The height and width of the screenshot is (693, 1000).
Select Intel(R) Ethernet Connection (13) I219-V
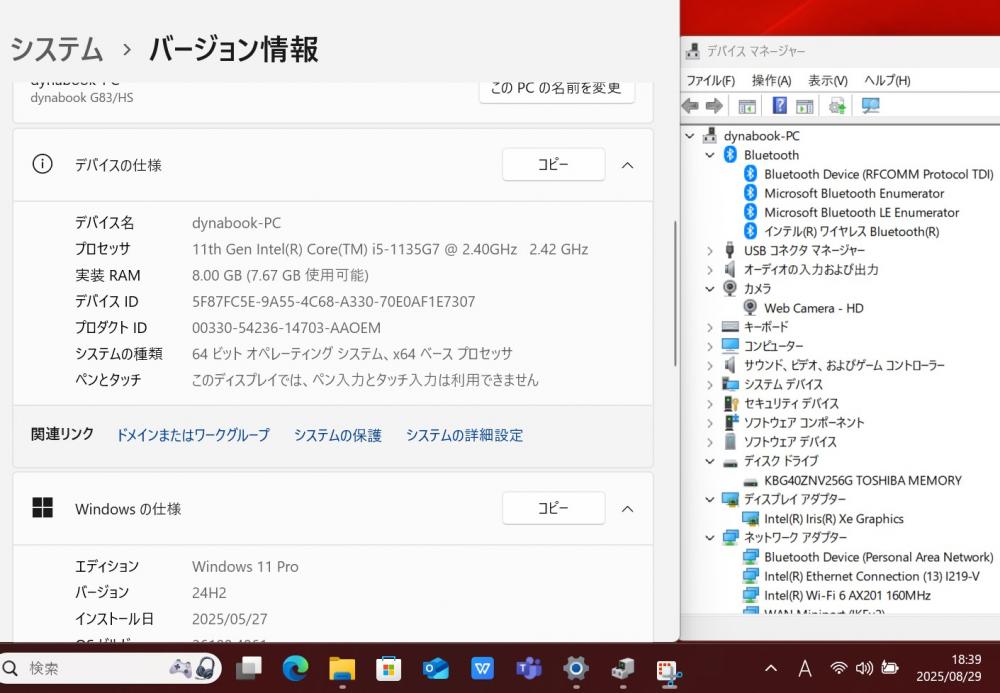coord(872,576)
